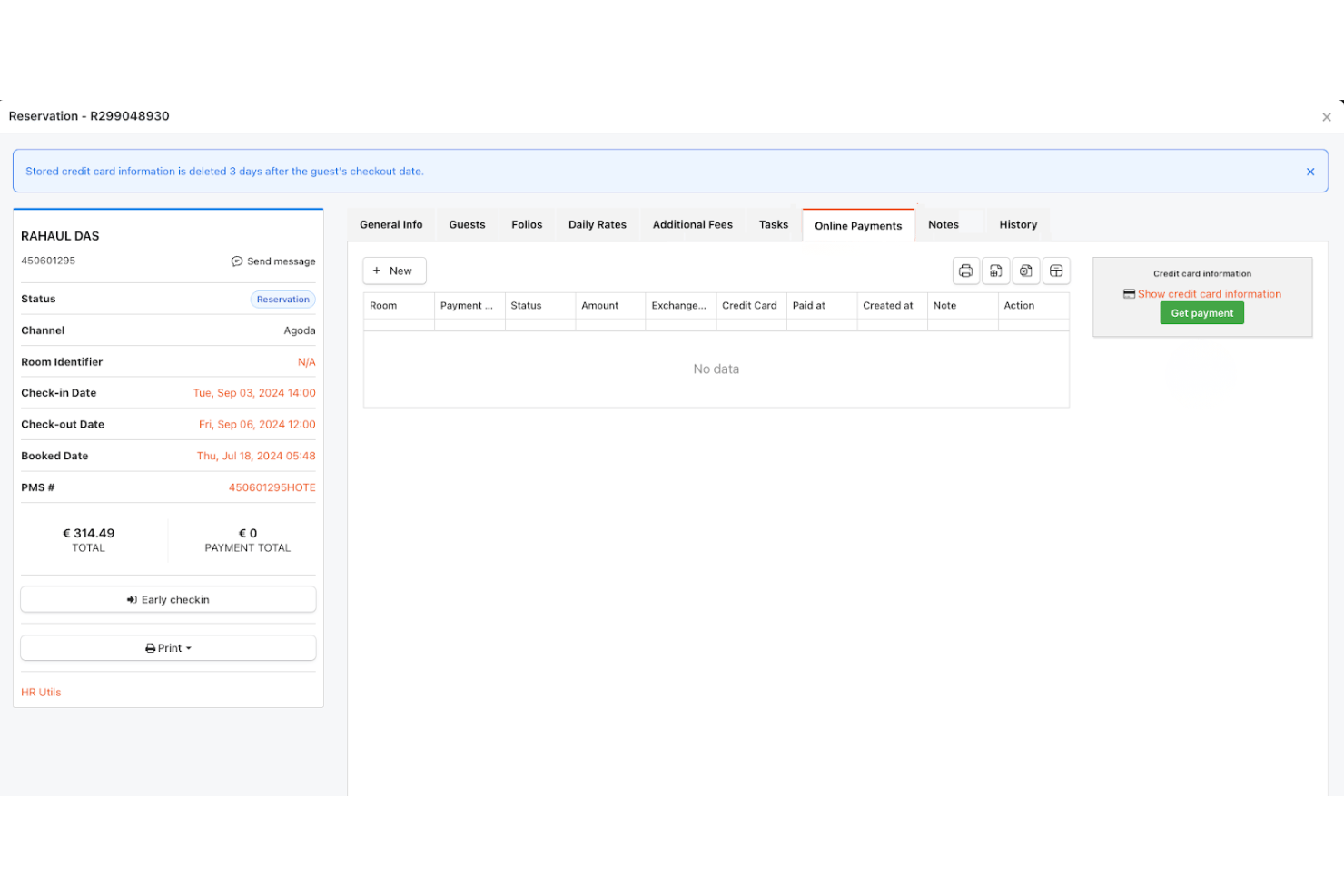Sort by the Amount column header
This screenshot has width=1344, height=896.
click(x=610, y=306)
